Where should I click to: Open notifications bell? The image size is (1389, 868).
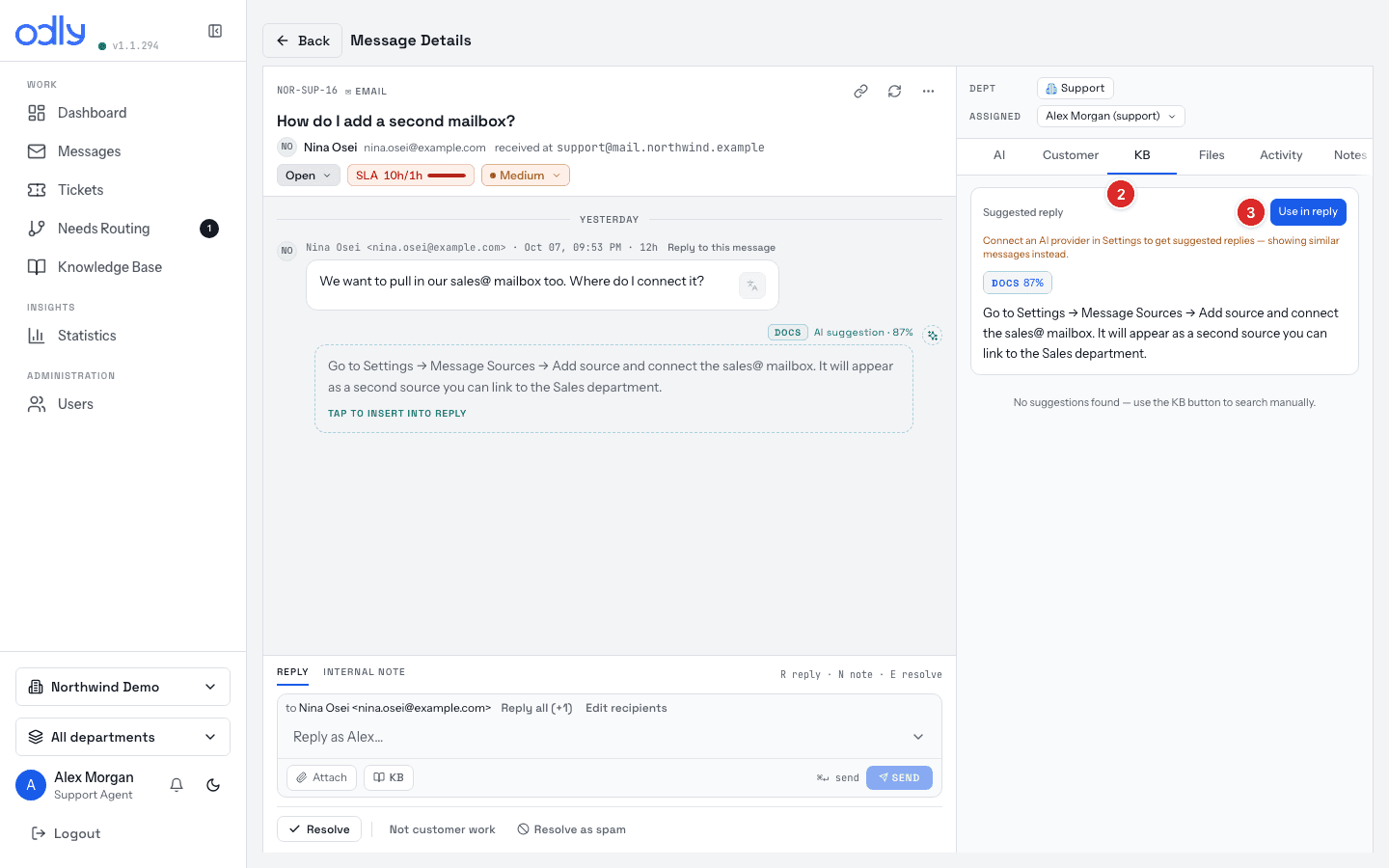coord(177,785)
